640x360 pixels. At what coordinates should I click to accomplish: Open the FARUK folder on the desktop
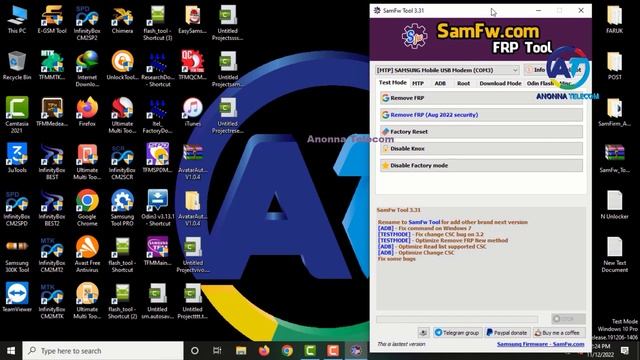pos(614,20)
